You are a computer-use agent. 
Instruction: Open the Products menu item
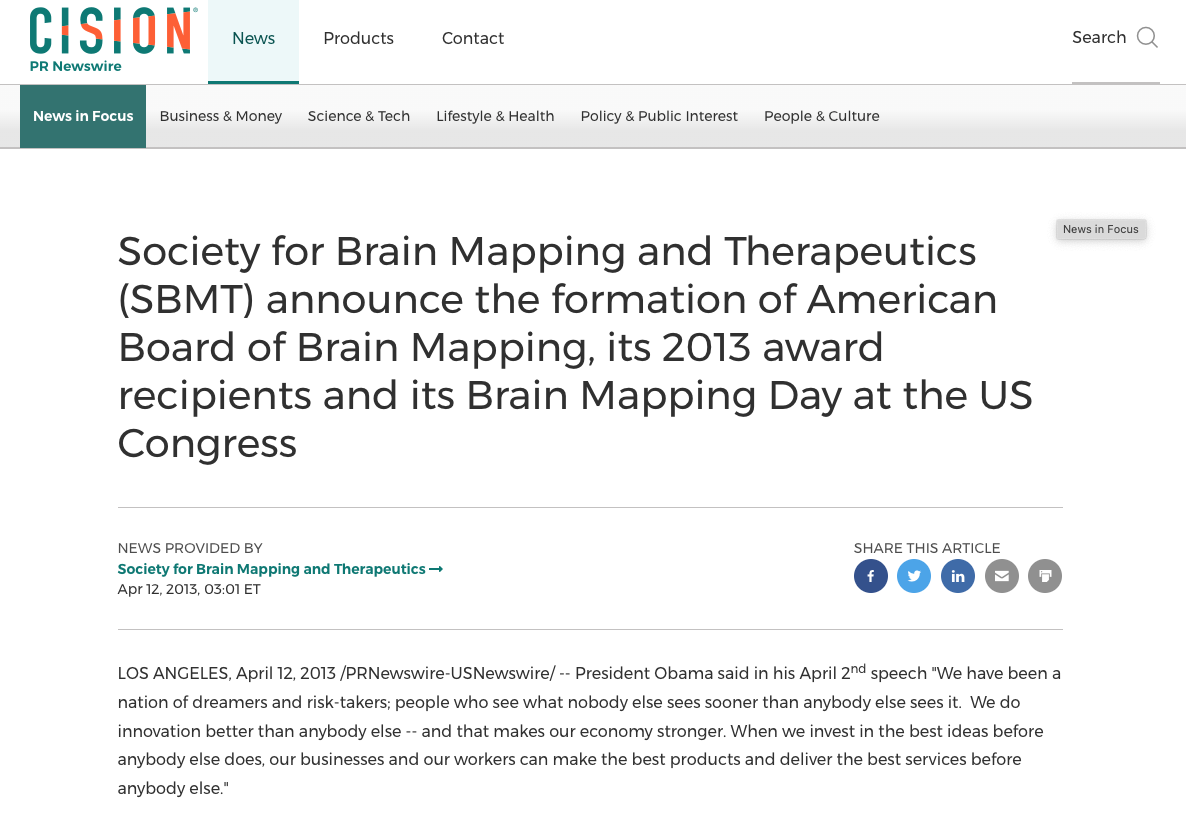[x=358, y=38]
